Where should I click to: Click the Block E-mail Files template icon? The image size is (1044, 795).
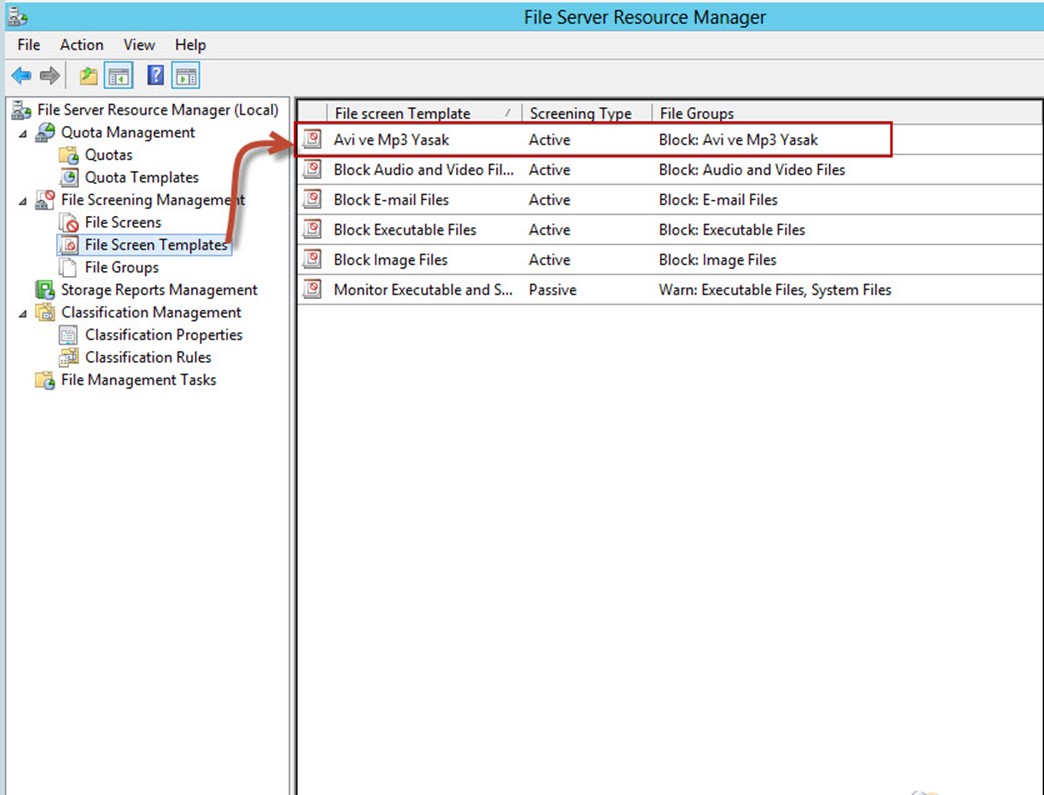coord(312,199)
